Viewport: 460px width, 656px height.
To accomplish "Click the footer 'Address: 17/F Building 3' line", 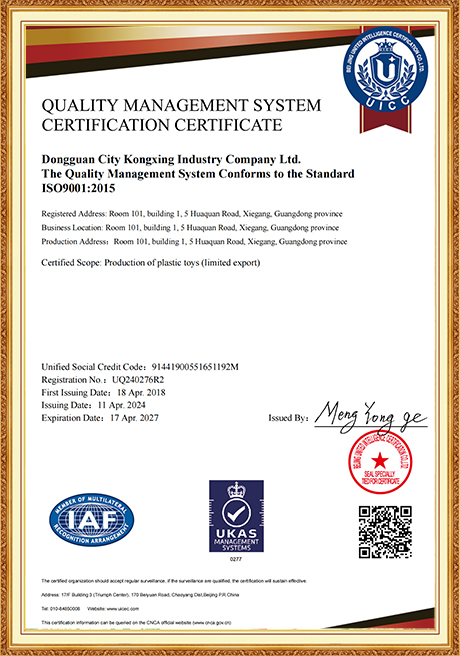I will 140,594.
